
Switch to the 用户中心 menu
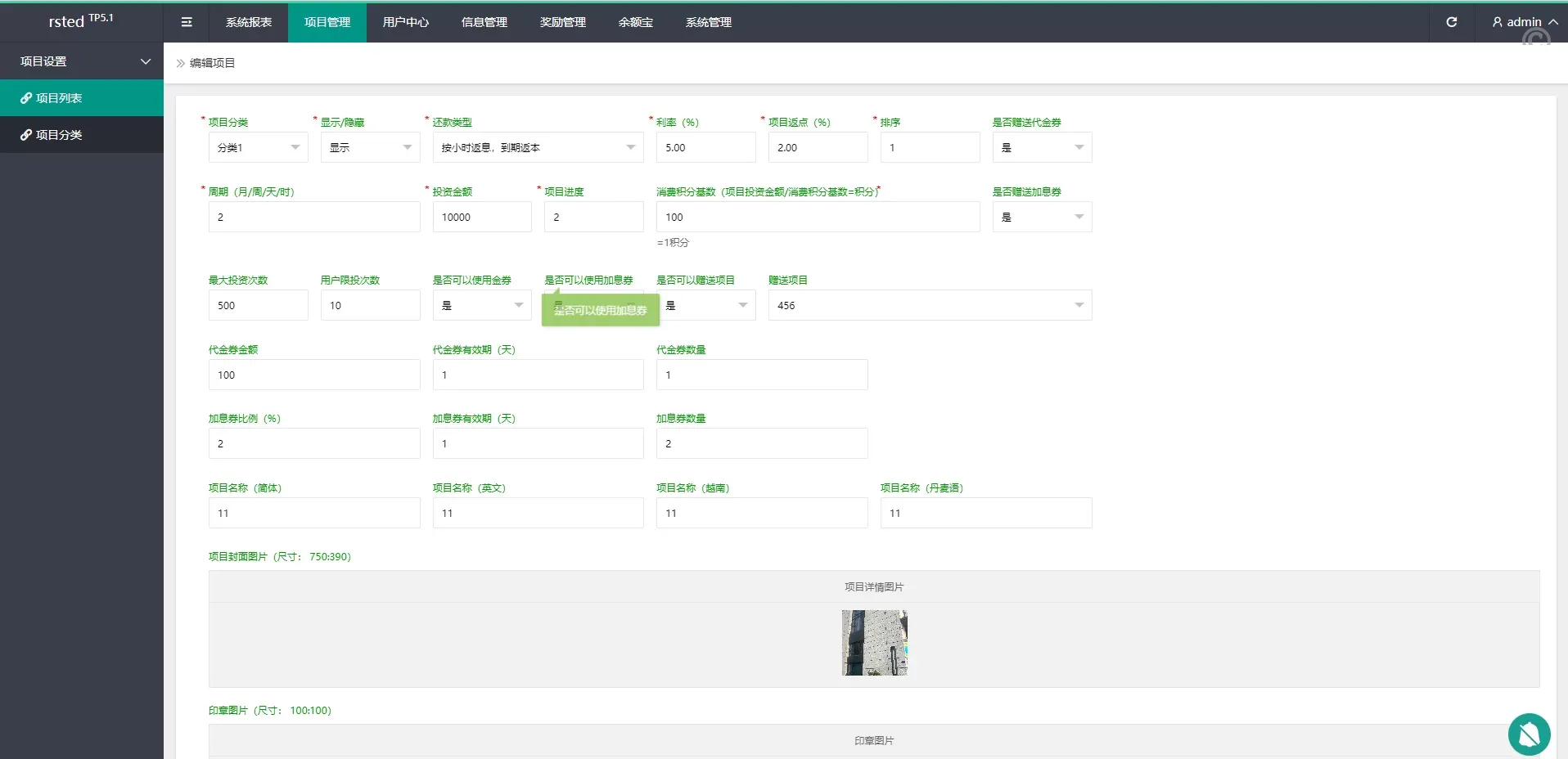pos(406,22)
